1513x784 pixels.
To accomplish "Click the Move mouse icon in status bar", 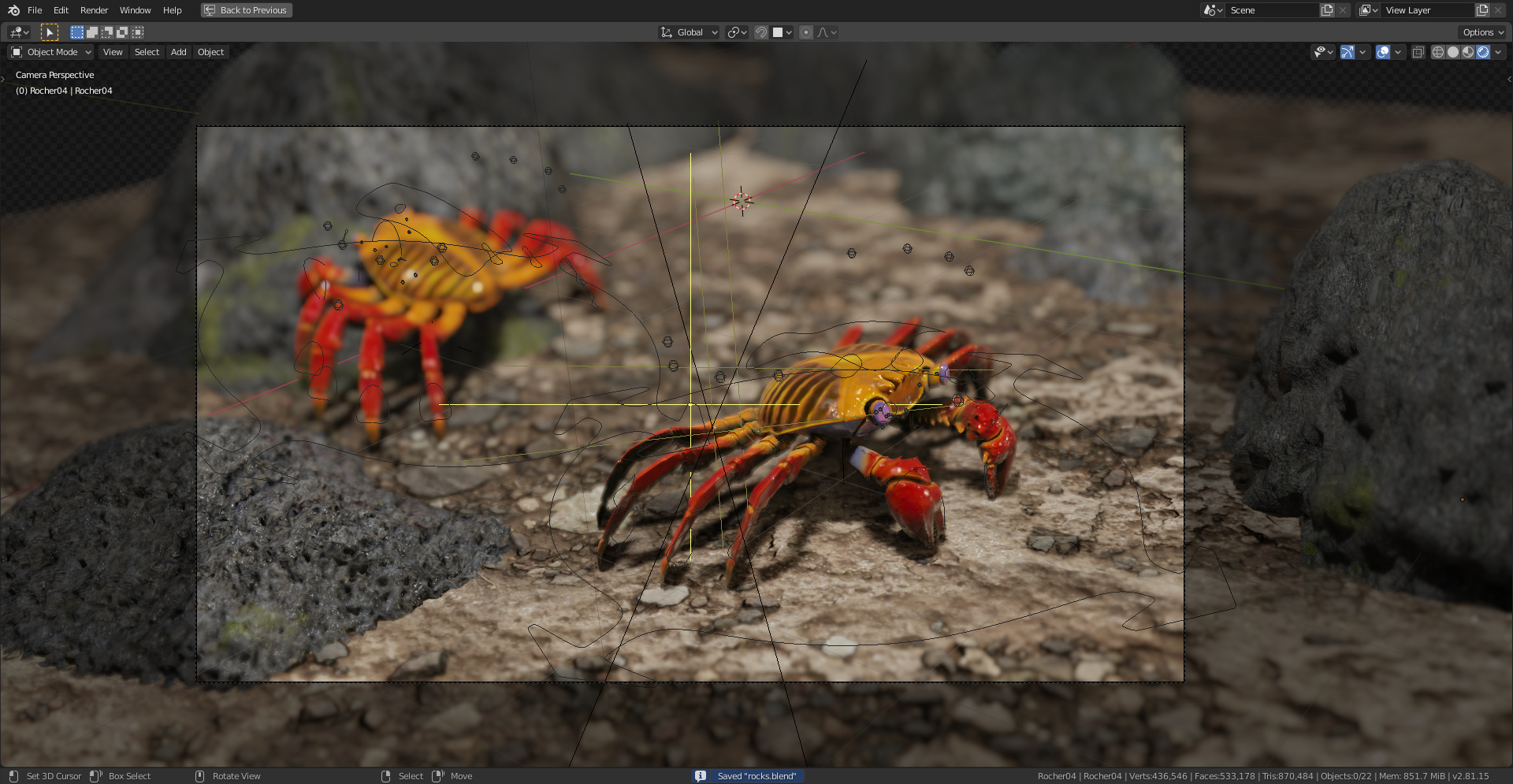I will coord(438,776).
